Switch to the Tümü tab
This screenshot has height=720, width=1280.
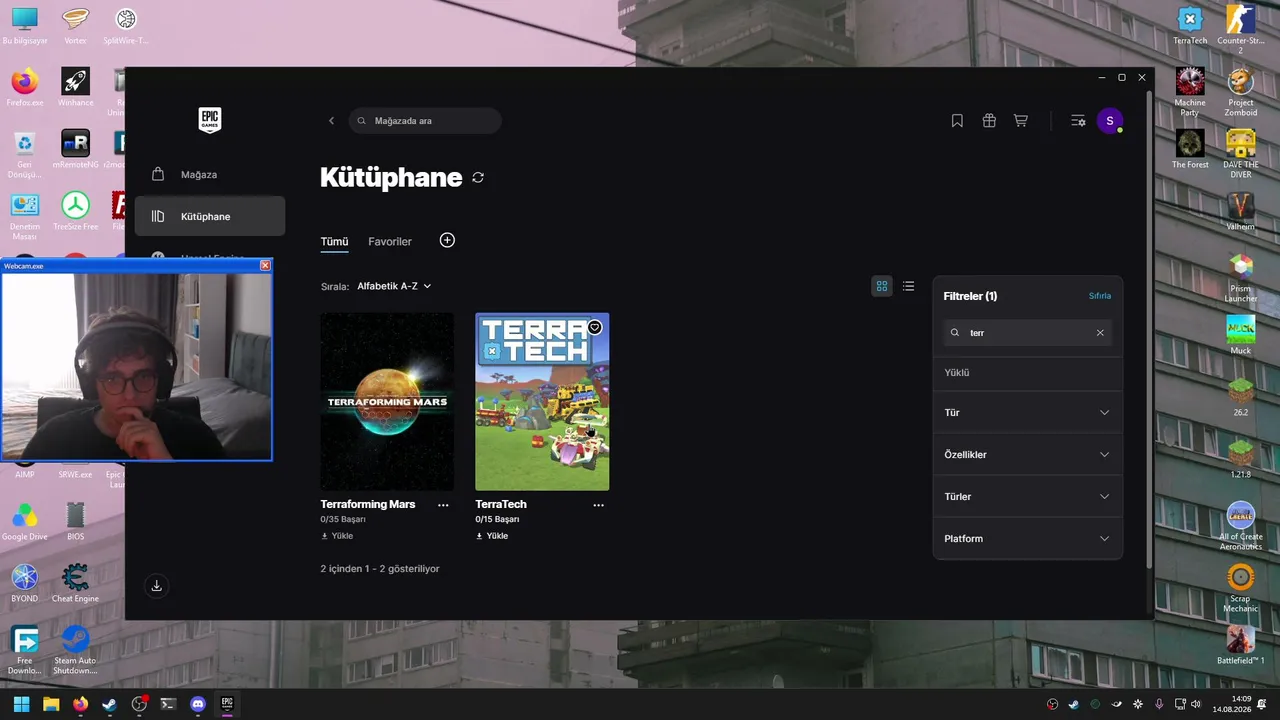pos(334,242)
